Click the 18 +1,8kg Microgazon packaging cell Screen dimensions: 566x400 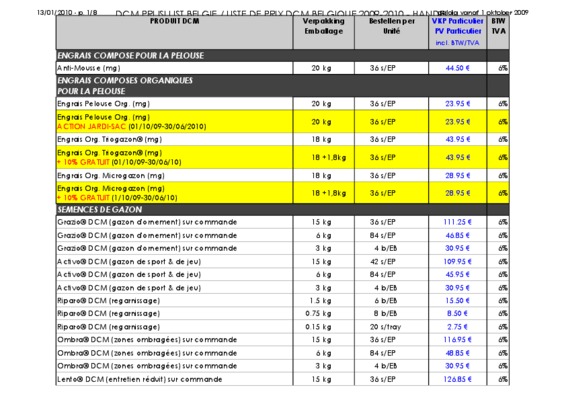pos(323,193)
